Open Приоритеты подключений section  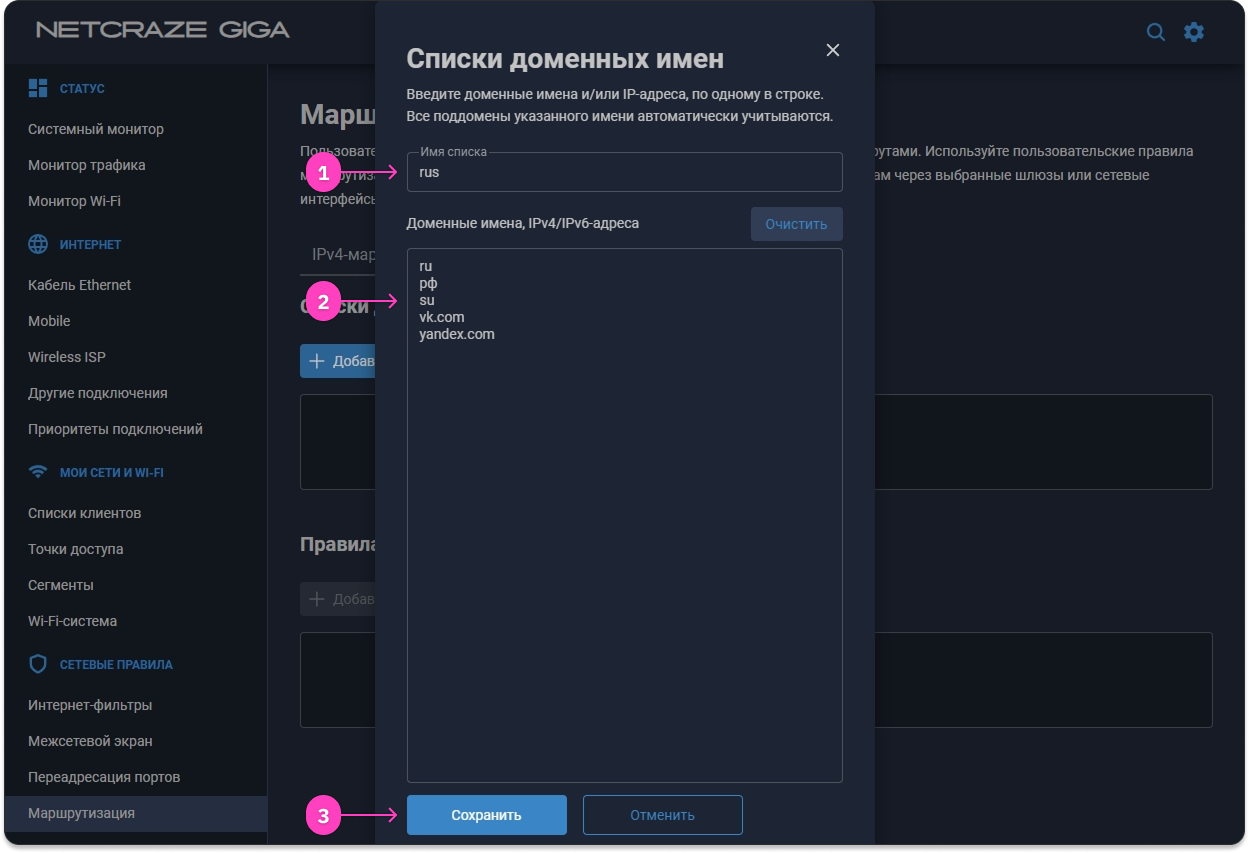pos(115,429)
